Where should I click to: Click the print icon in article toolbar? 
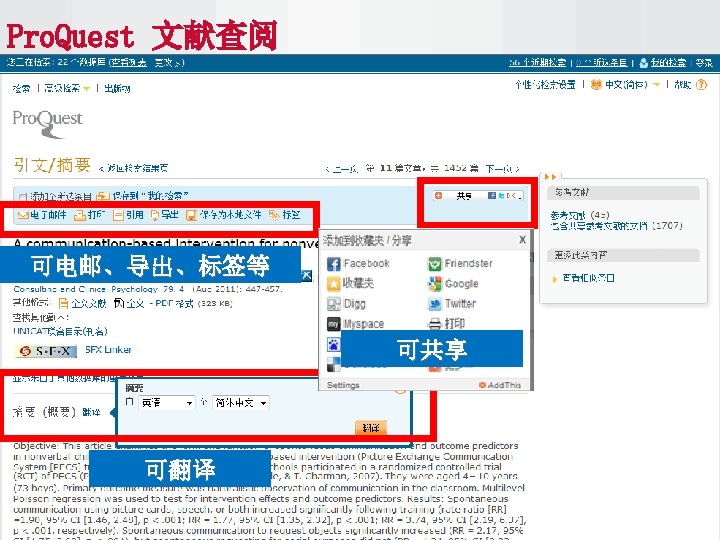click(x=80, y=215)
